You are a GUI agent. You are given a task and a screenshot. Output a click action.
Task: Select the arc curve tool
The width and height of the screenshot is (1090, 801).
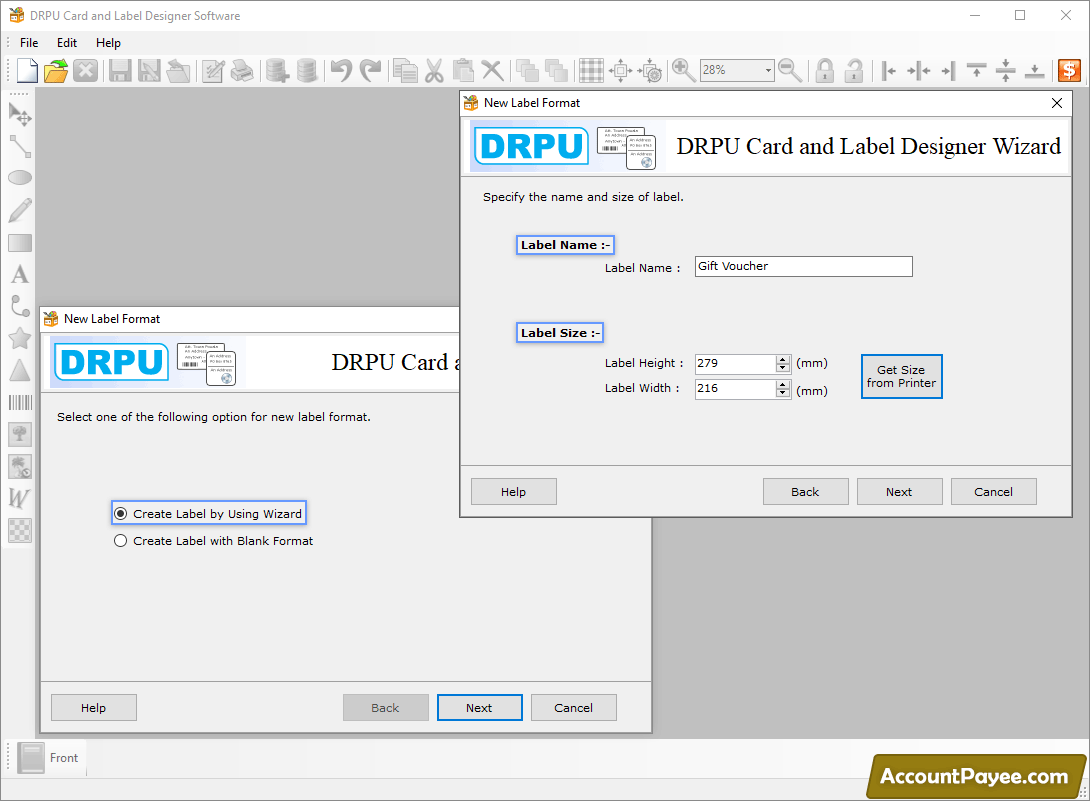coord(19,307)
